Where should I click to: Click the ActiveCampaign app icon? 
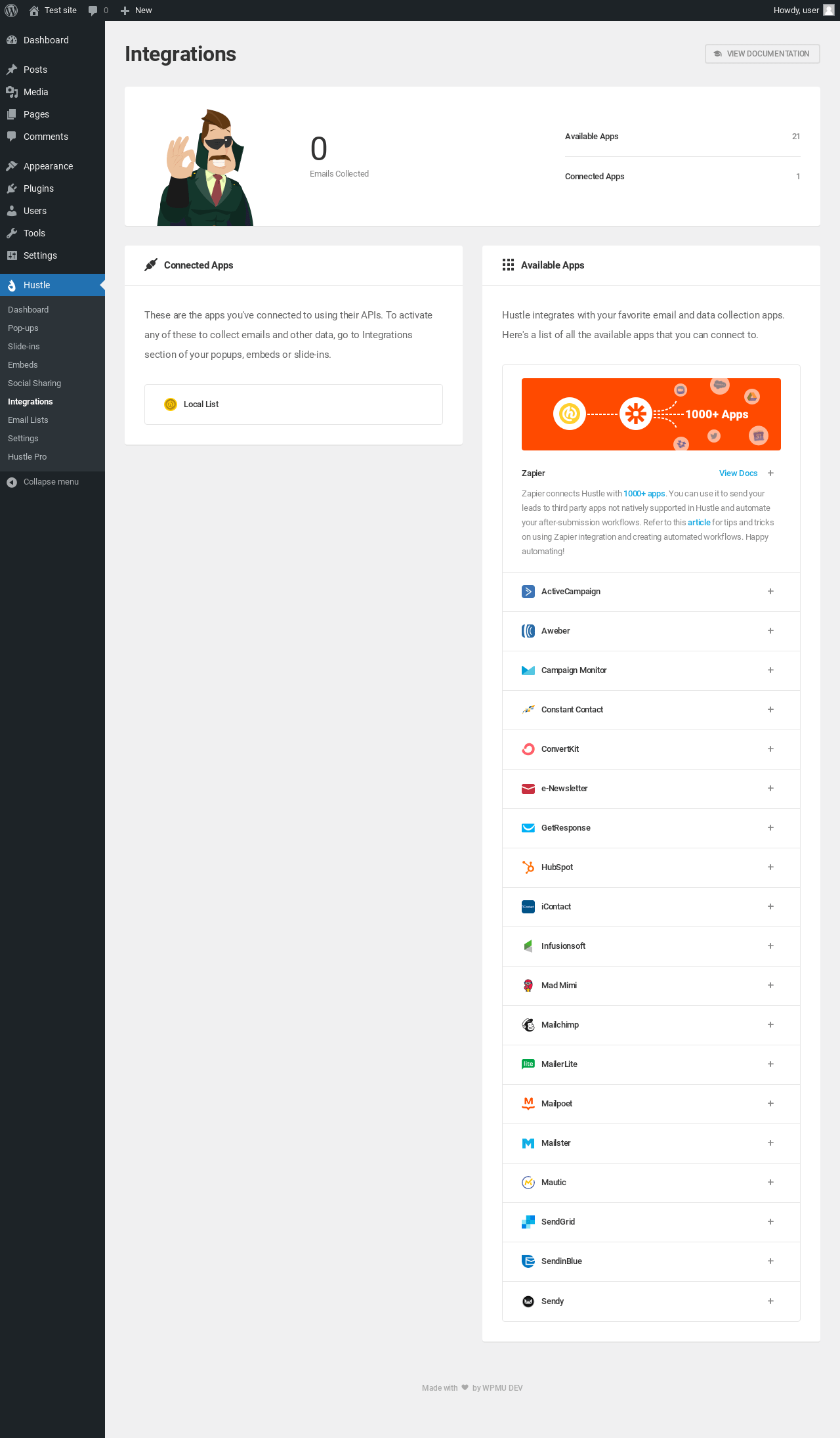click(528, 592)
